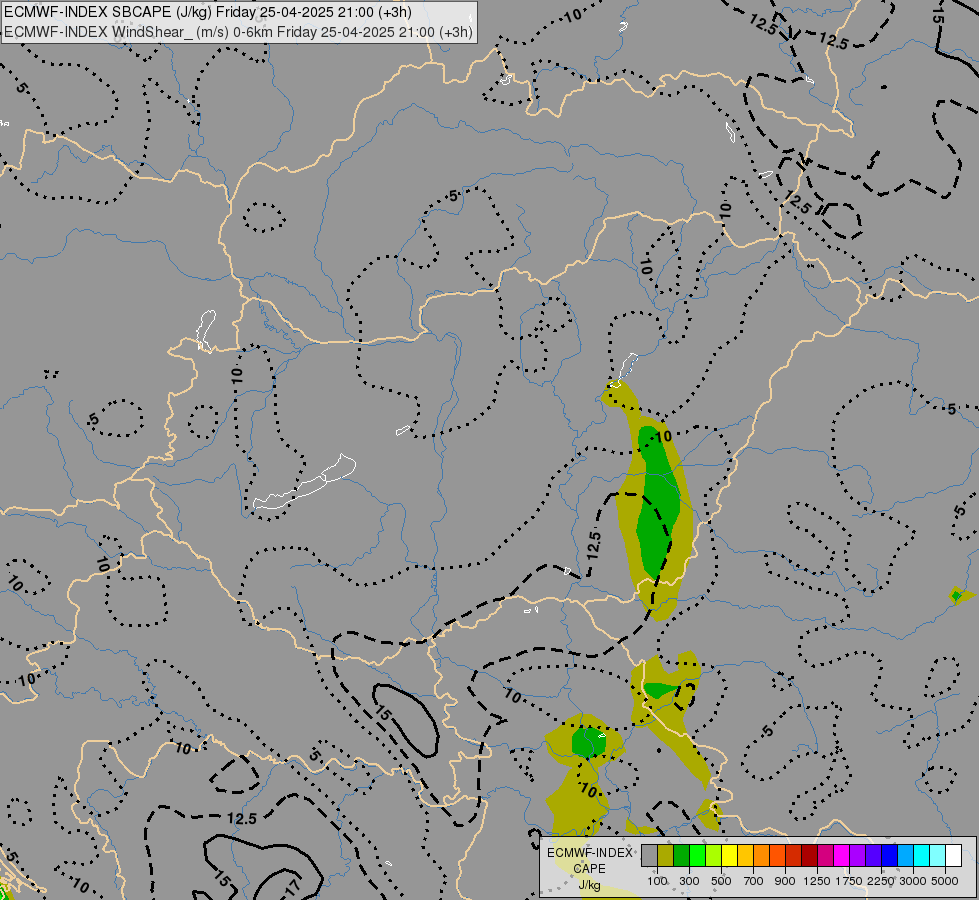Screen dimensions: 979x900
Task: Click the SBCAPE title line at top
Action: click(207, 12)
